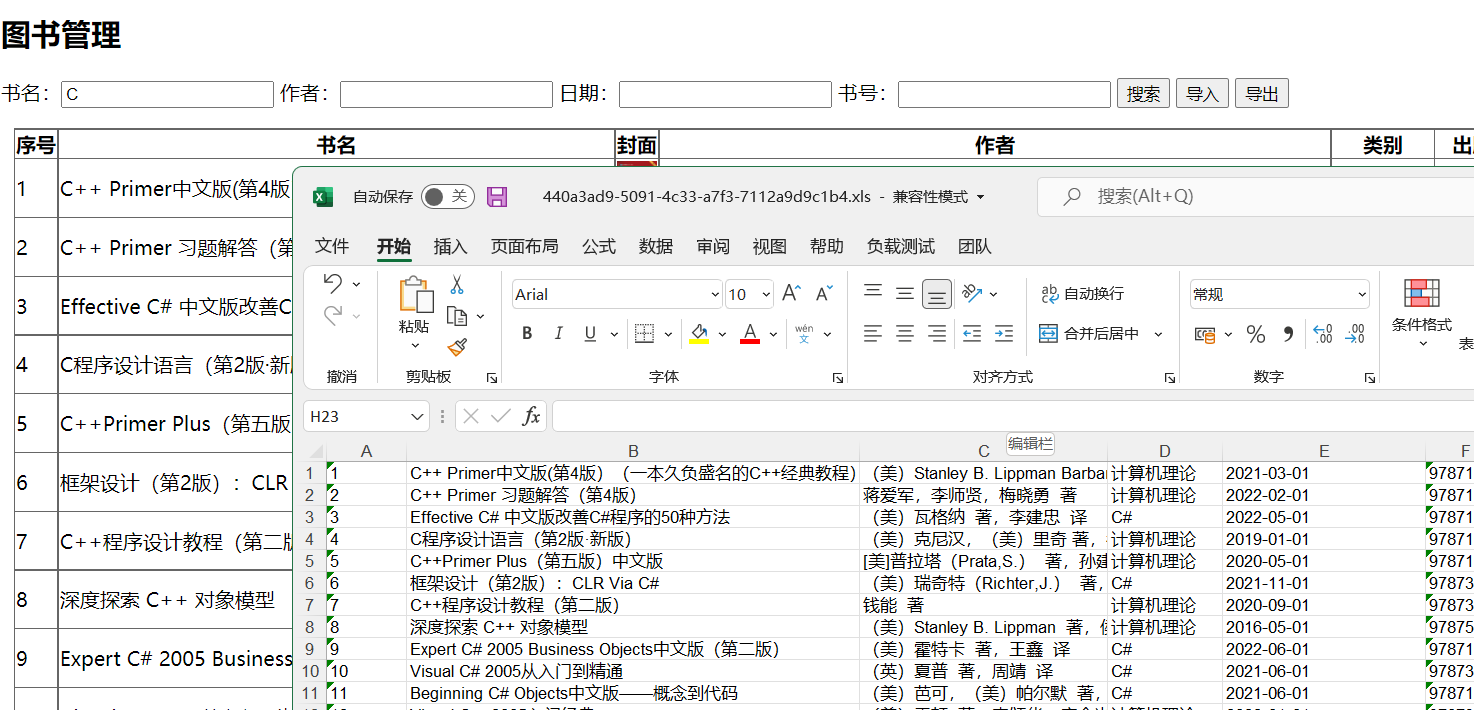Apply percent style
1474x710 pixels.
tap(1256, 334)
